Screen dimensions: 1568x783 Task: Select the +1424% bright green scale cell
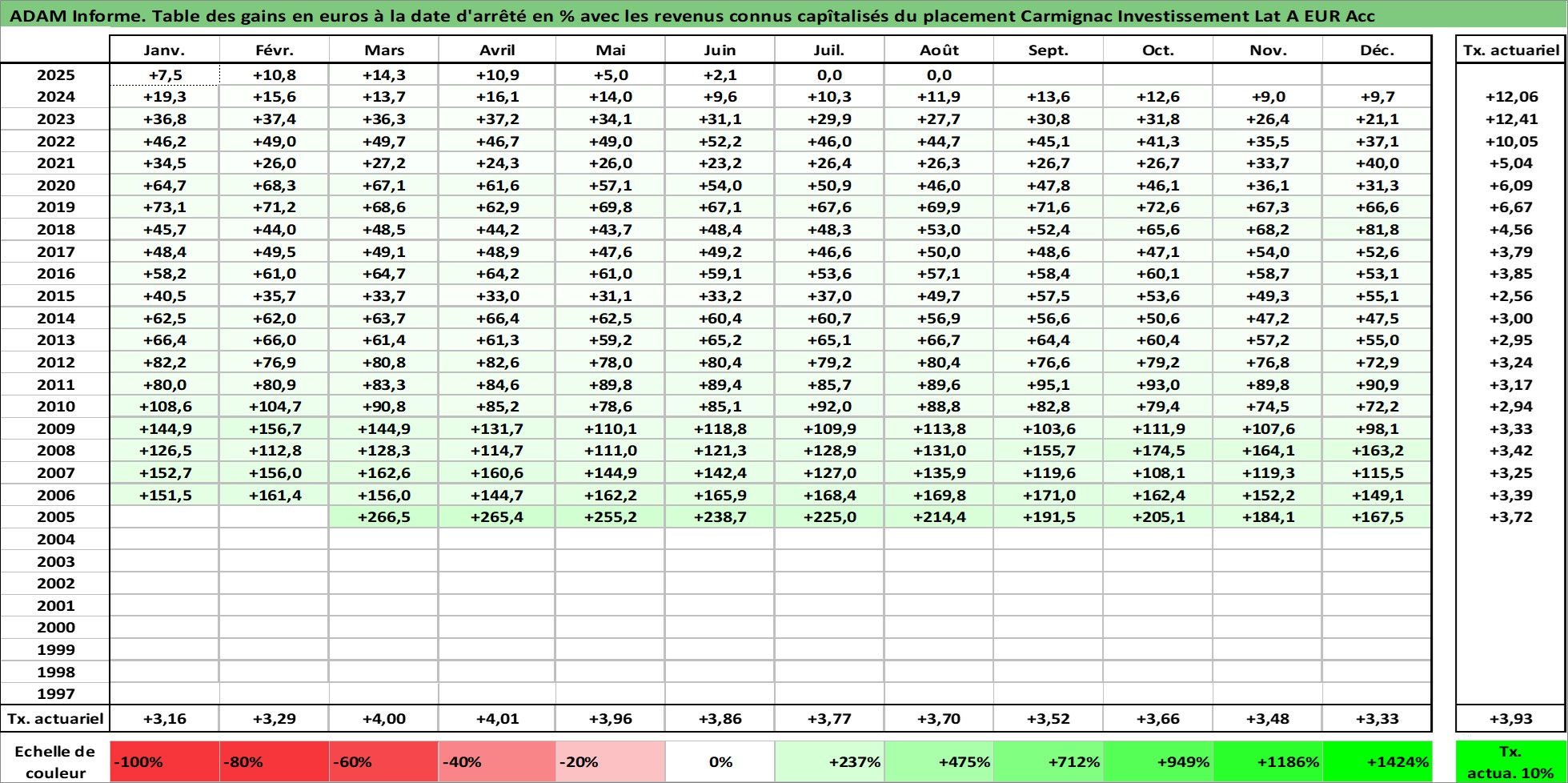pos(1377,761)
